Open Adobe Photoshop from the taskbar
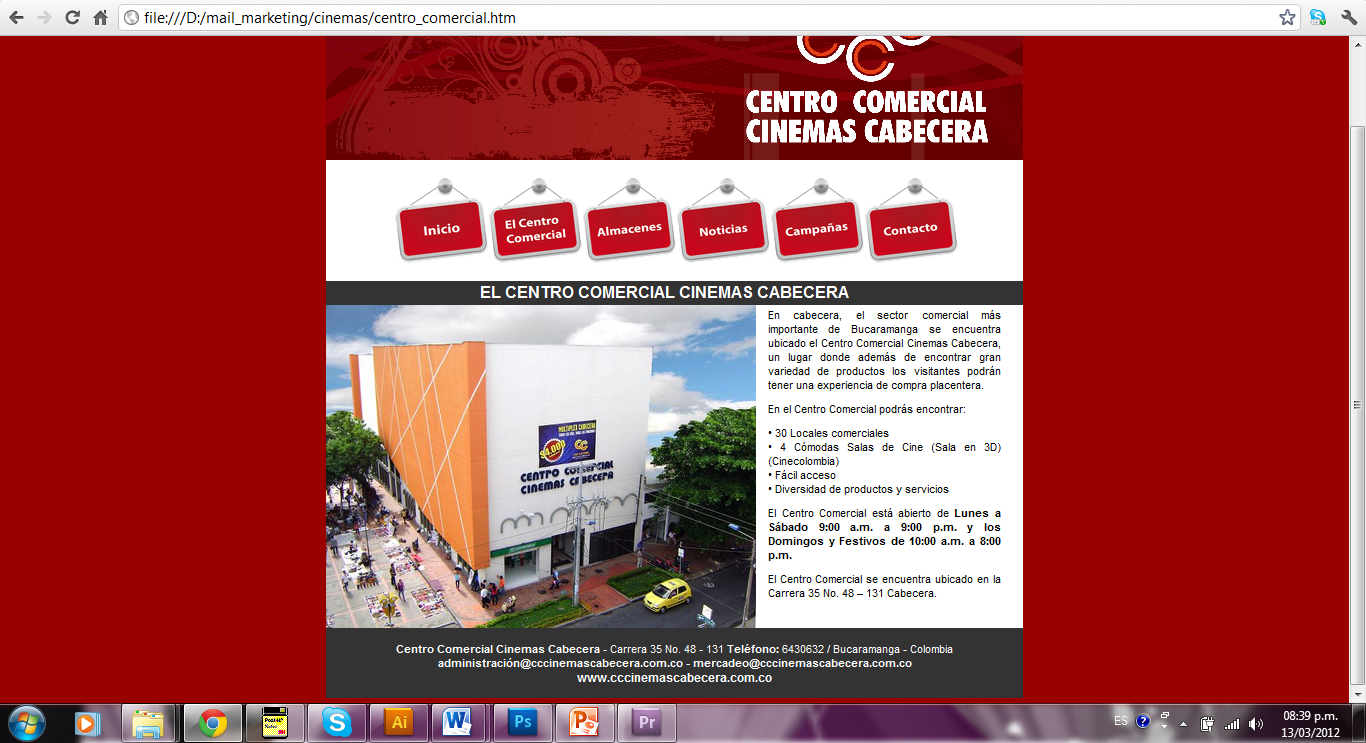Screen dimensions: 1366x743 pos(523,722)
